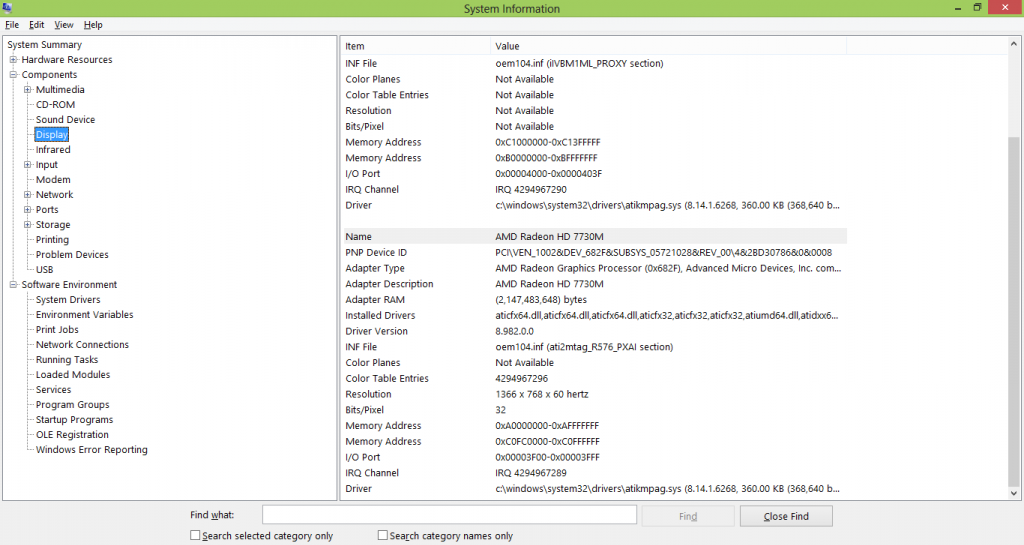The width and height of the screenshot is (1024, 545).
Task: Select the CD-ROM tree item
Action: point(56,104)
